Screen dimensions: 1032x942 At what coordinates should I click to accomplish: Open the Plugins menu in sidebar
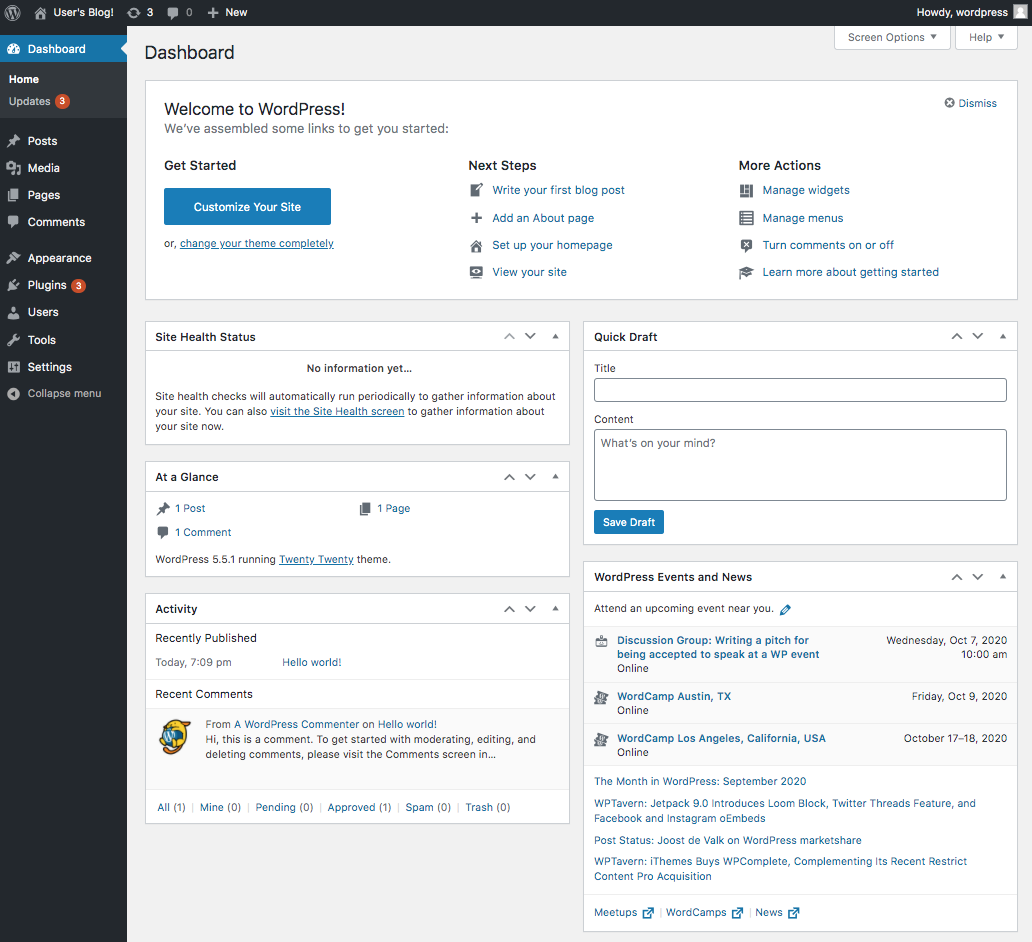63,285
